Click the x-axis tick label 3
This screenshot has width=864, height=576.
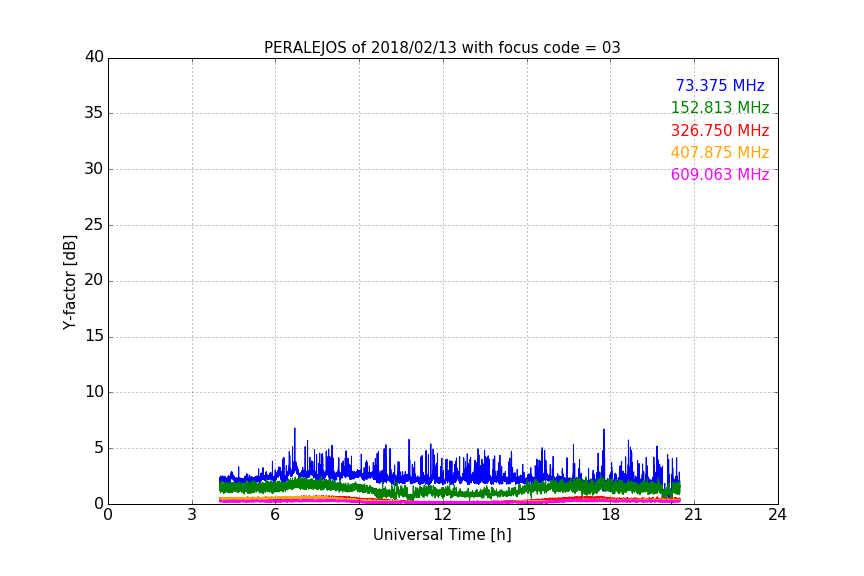tap(192, 515)
